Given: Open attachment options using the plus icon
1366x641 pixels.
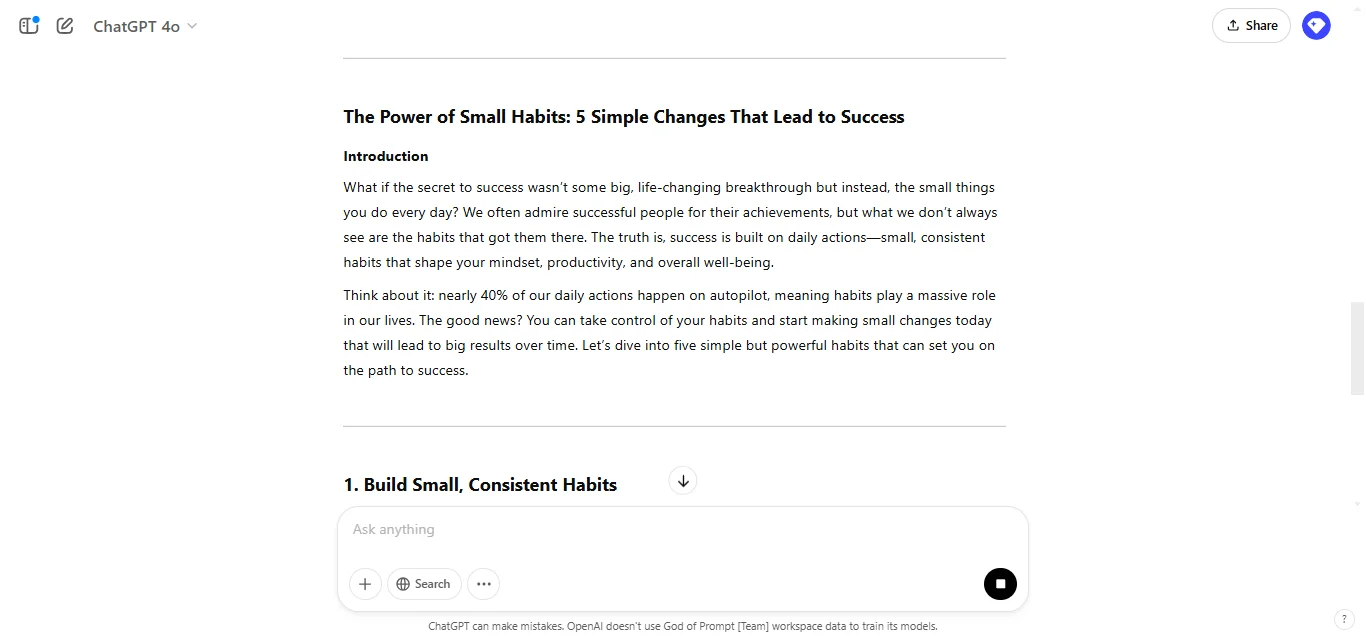Looking at the screenshot, I should point(365,584).
